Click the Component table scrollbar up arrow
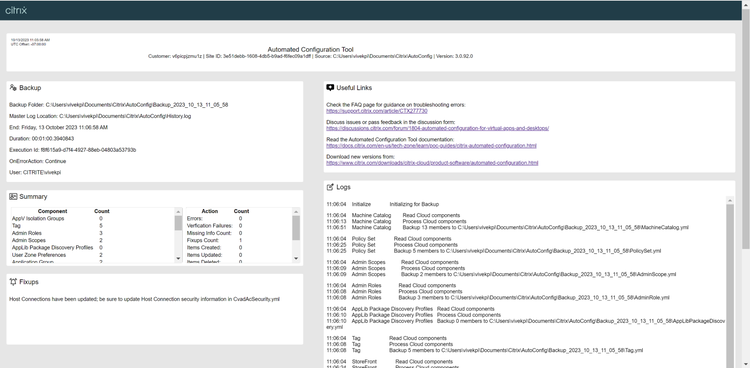This screenshot has height=368, width=750. click(178, 212)
